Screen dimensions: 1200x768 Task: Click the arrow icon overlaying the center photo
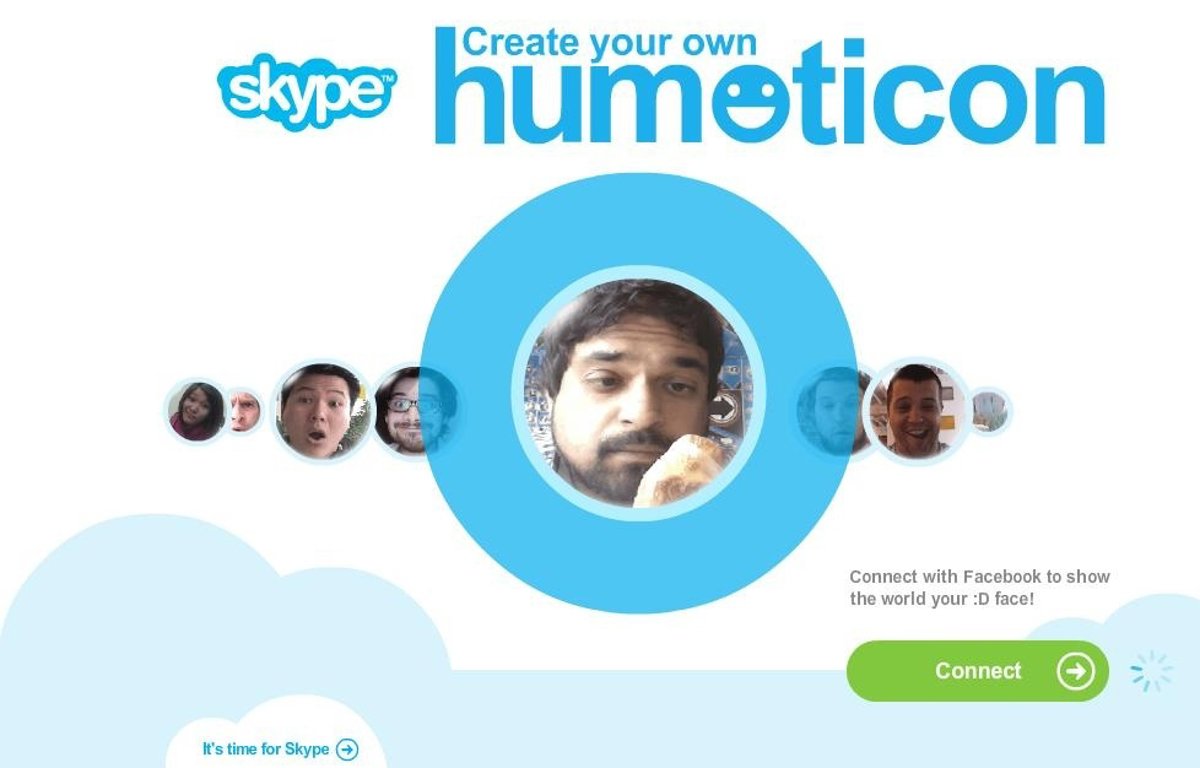(x=722, y=407)
